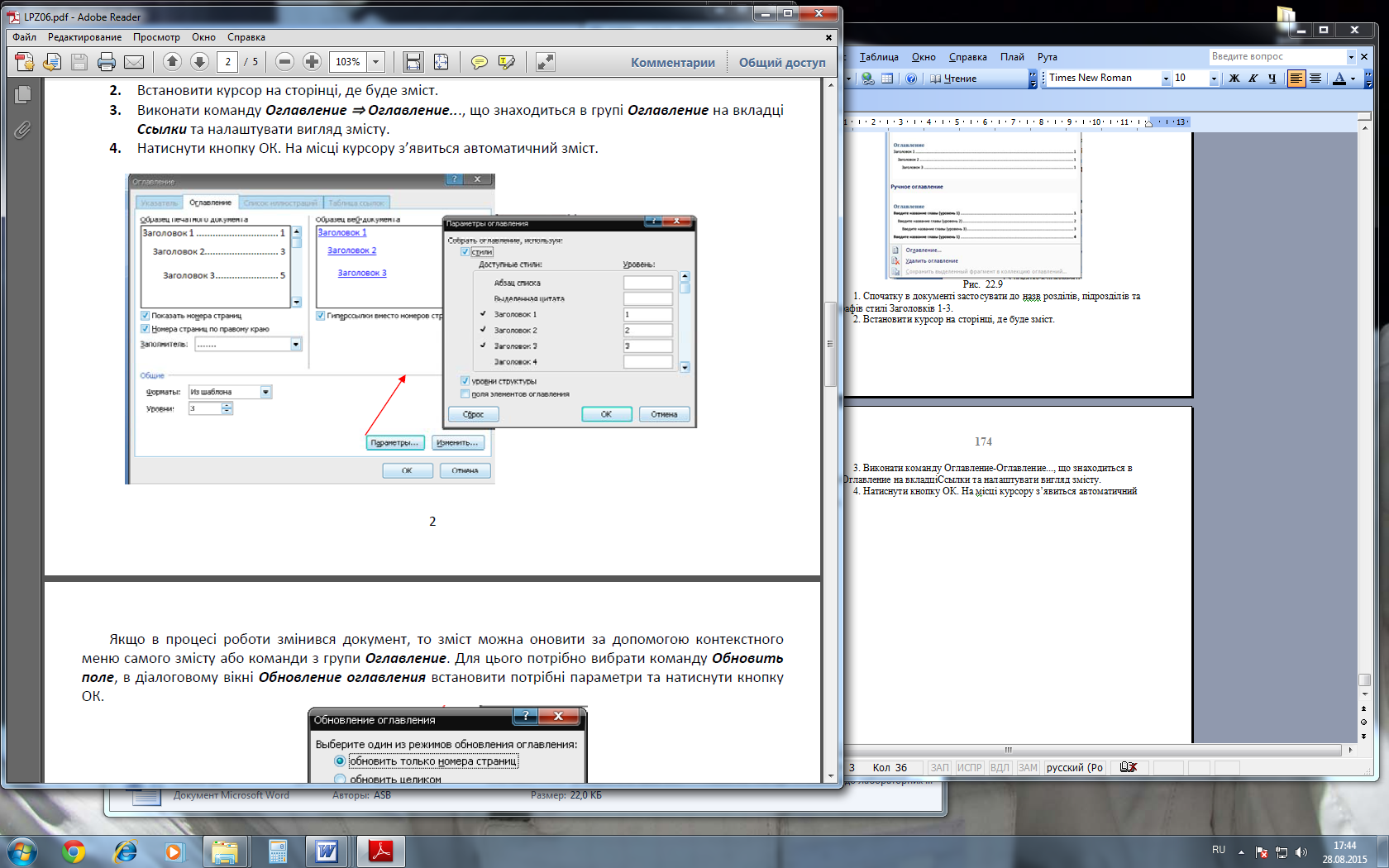Expand standard toolbar options in Word
Viewport: 1389px width, 868px height.
coord(1033,79)
